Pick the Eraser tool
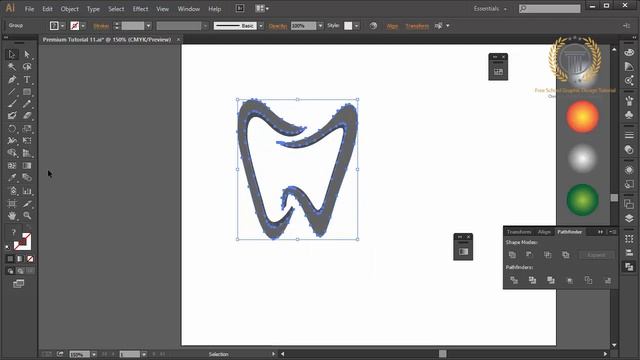 pyautogui.click(x=27, y=116)
